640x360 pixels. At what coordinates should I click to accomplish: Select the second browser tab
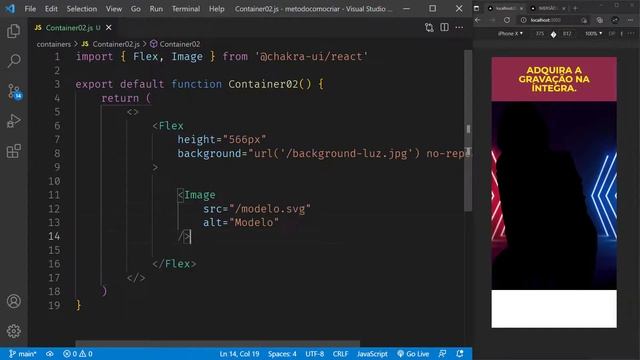[549, 8]
